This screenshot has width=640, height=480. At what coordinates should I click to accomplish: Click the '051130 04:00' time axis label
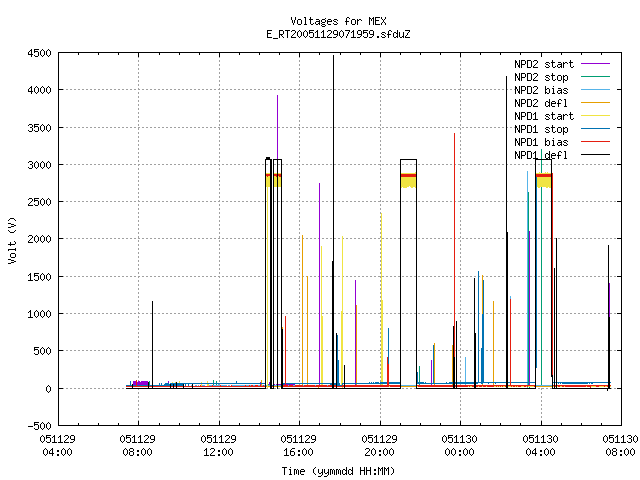540,446
